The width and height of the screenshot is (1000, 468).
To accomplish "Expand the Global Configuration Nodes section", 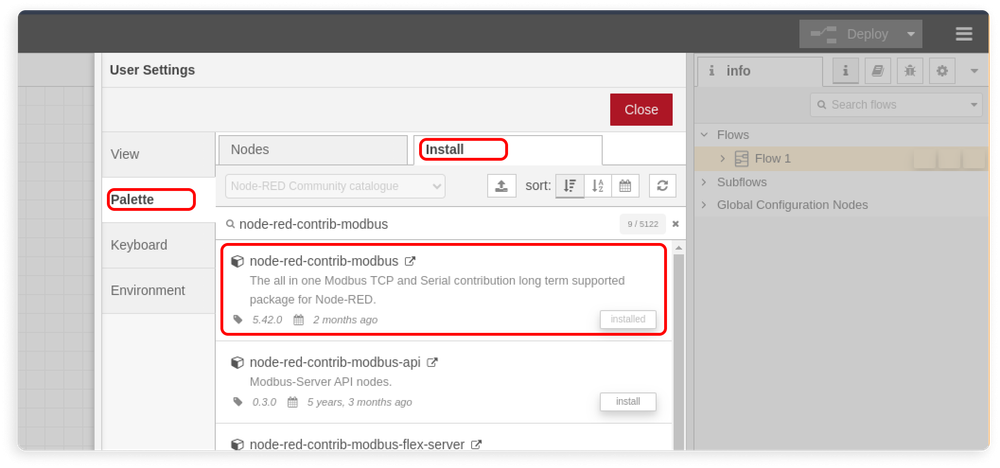I will [704, 205].
